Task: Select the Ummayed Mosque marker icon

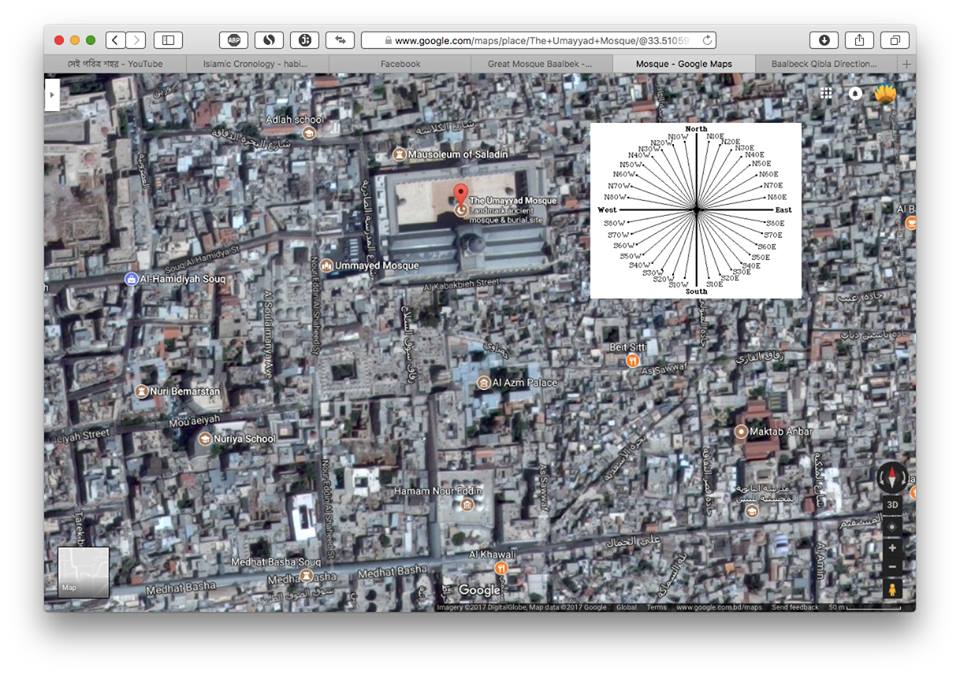Action: pos(326,266)
